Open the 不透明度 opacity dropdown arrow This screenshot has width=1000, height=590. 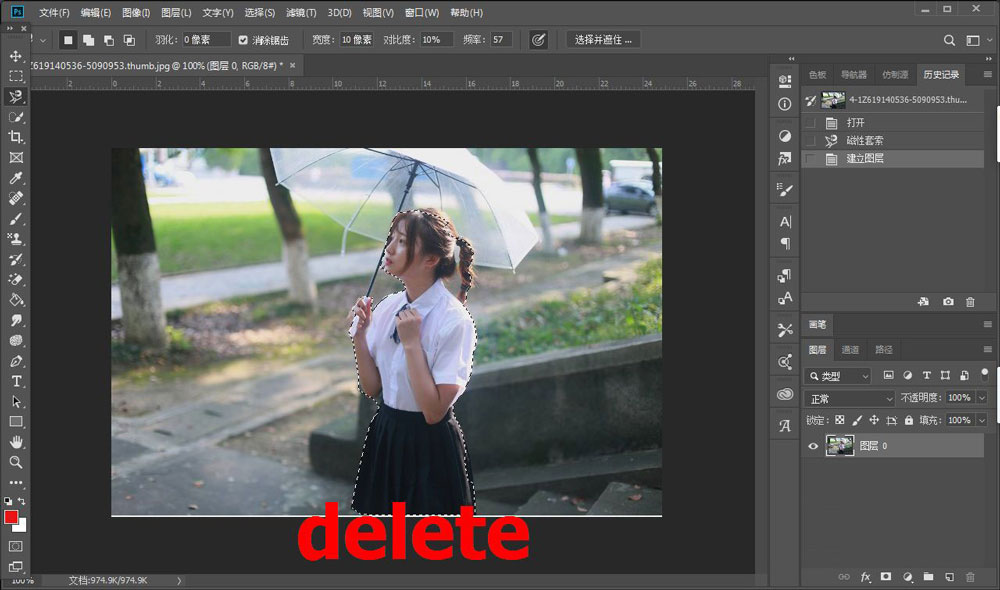tap(981, 397)
